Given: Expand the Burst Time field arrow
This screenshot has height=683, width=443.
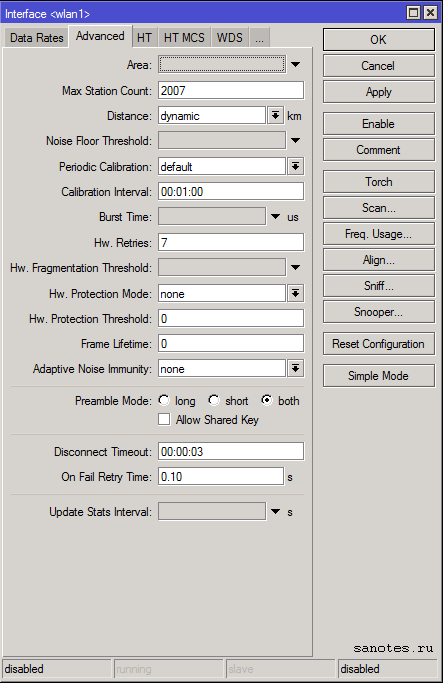Looking at the screenshot, I should (275, 216).
